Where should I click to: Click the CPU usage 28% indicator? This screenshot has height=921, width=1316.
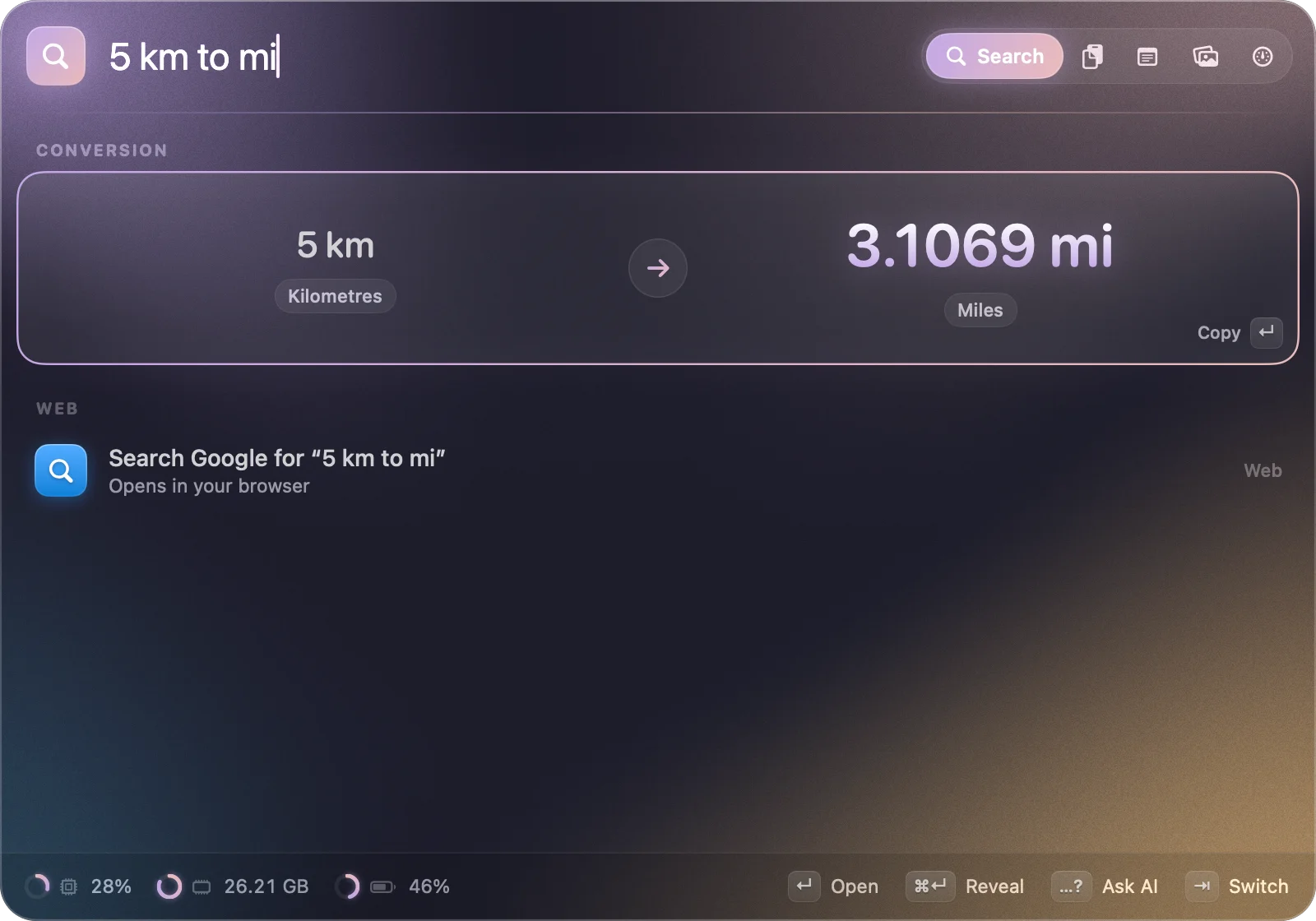tap(78, 886)
